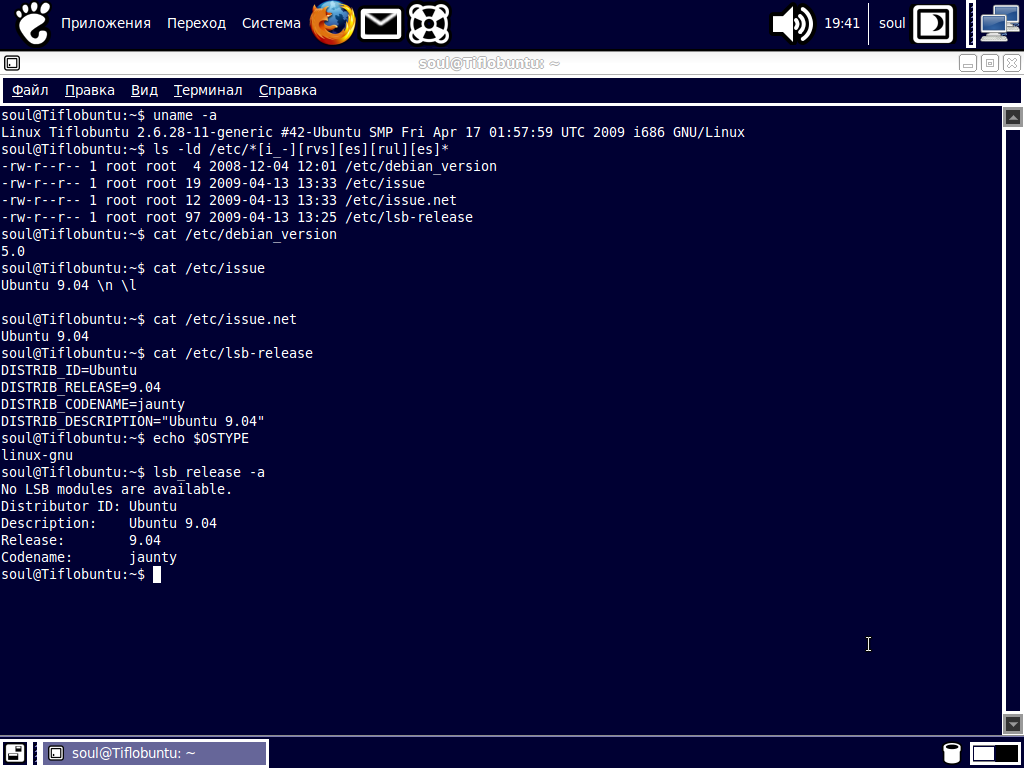The width and height of the screenshot is (1024, 768).
Task: Click the /etc/lsb-release listing line
Action: coord(236,217)
